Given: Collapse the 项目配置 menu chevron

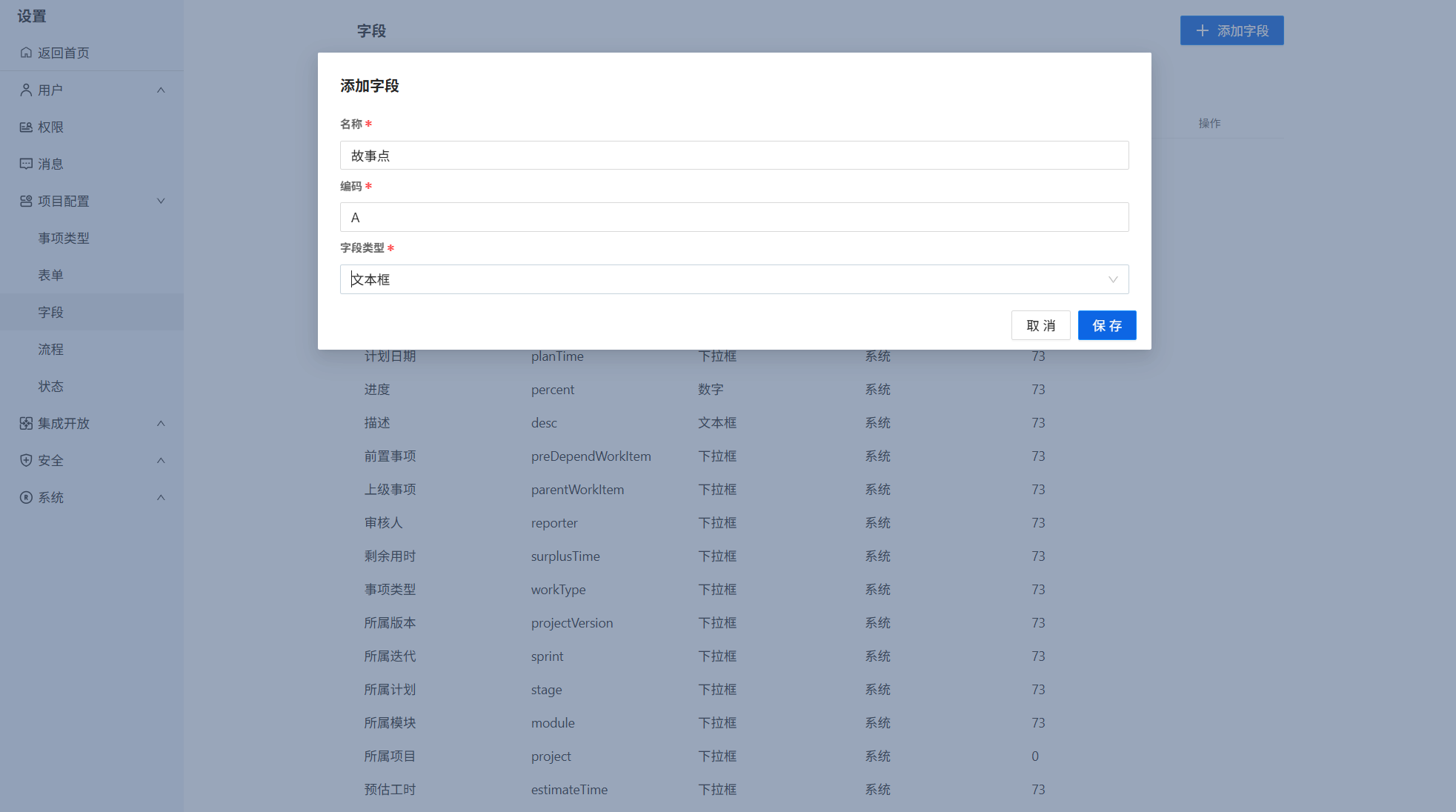Looking at the screenshot, I should coord(161,201).
